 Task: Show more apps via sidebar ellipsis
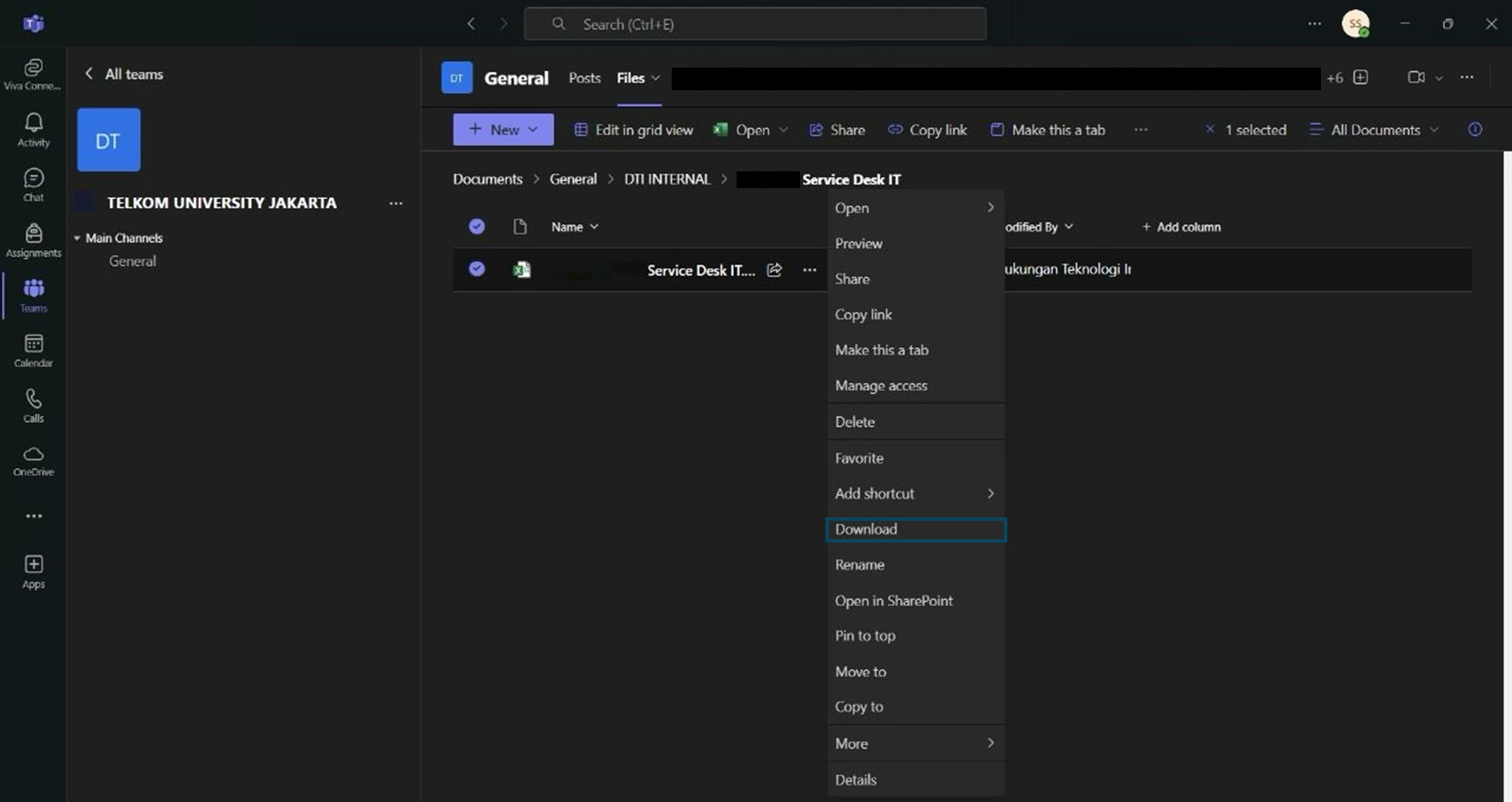coord(33,516)
